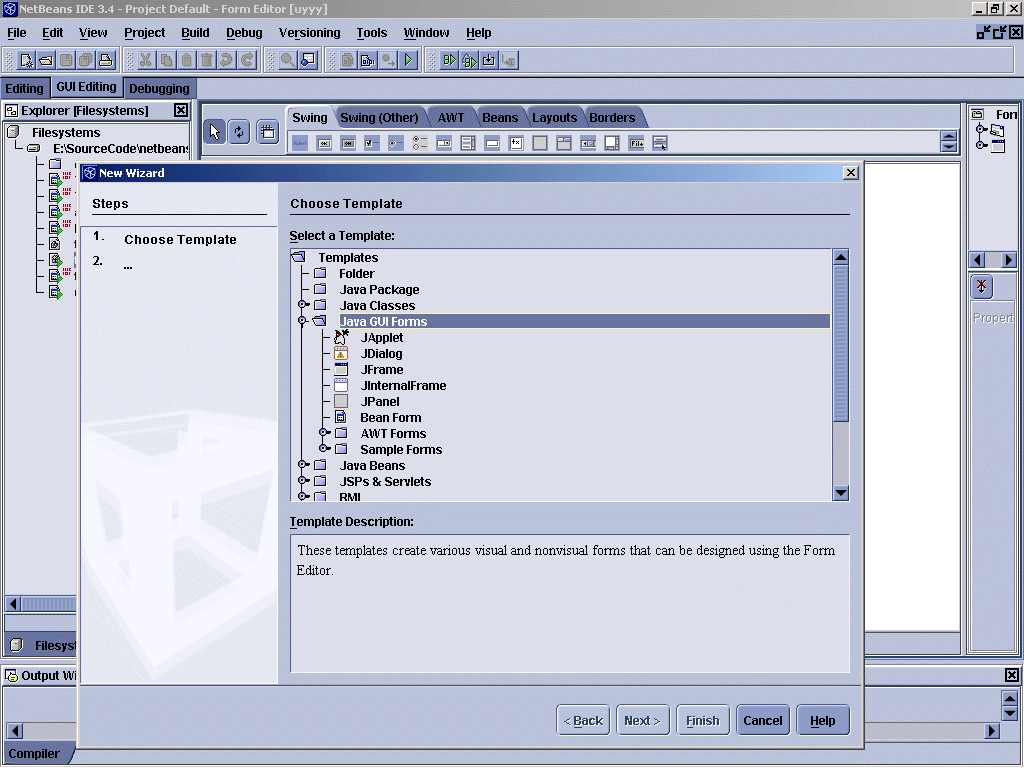Click the Copy toolbar icon
The height and width of the screenshot is (768, 1024).
[166, 61]
